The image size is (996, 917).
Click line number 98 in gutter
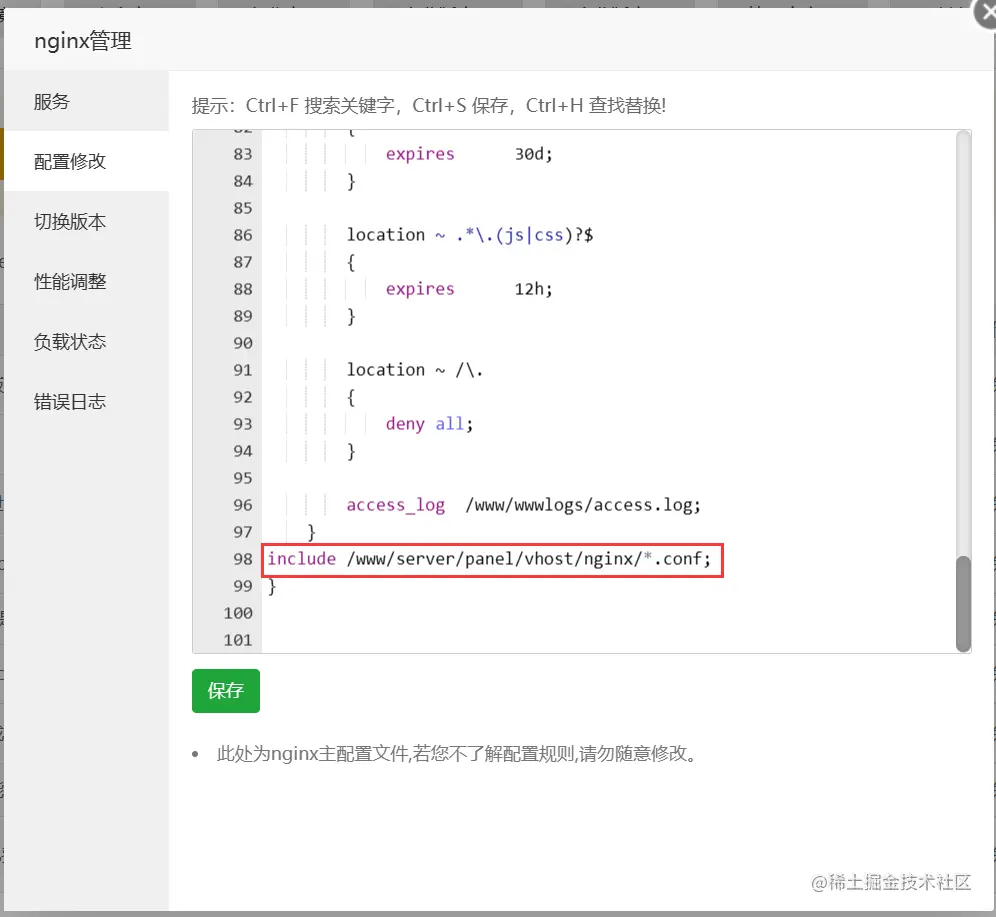(243, 559)
